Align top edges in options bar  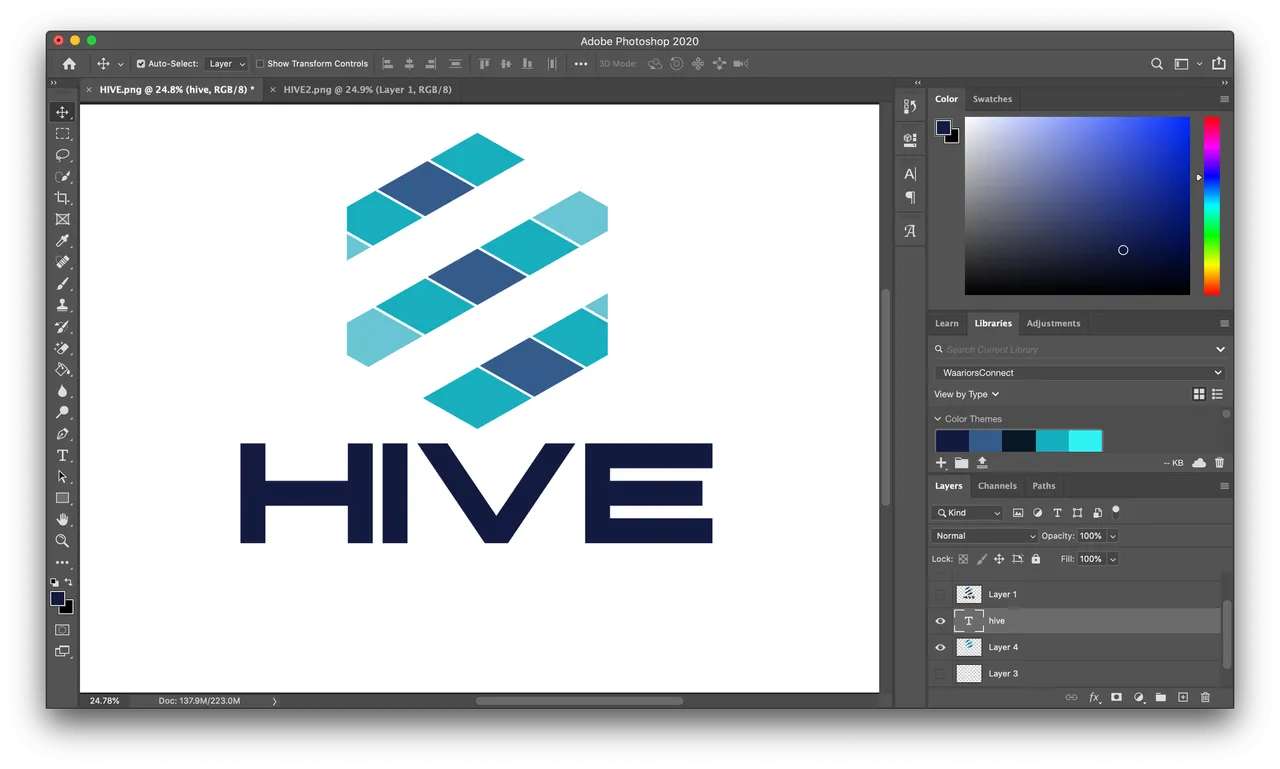(484, 63)
